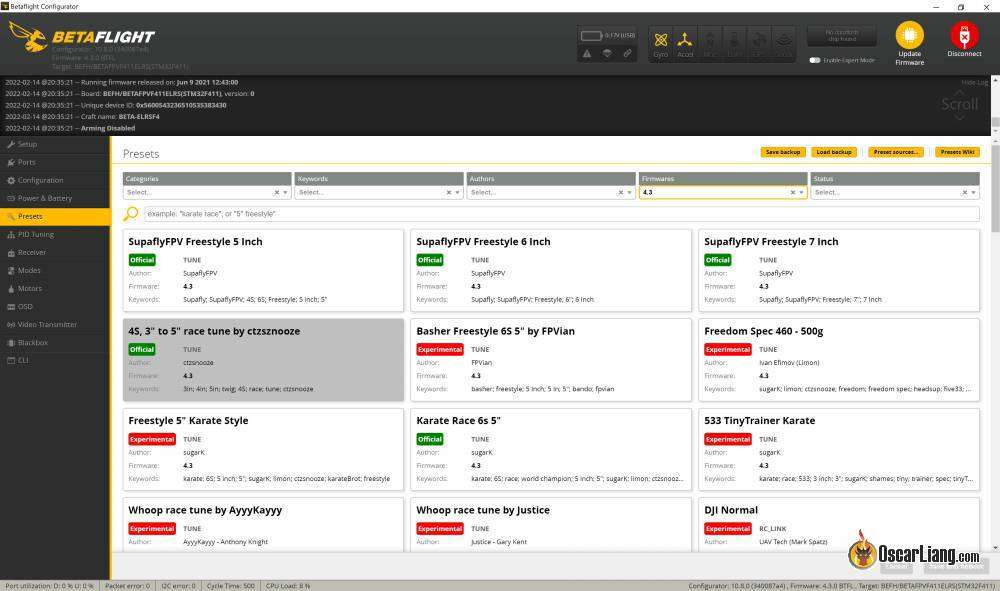Click the serial link status icon

pos(628,54)
